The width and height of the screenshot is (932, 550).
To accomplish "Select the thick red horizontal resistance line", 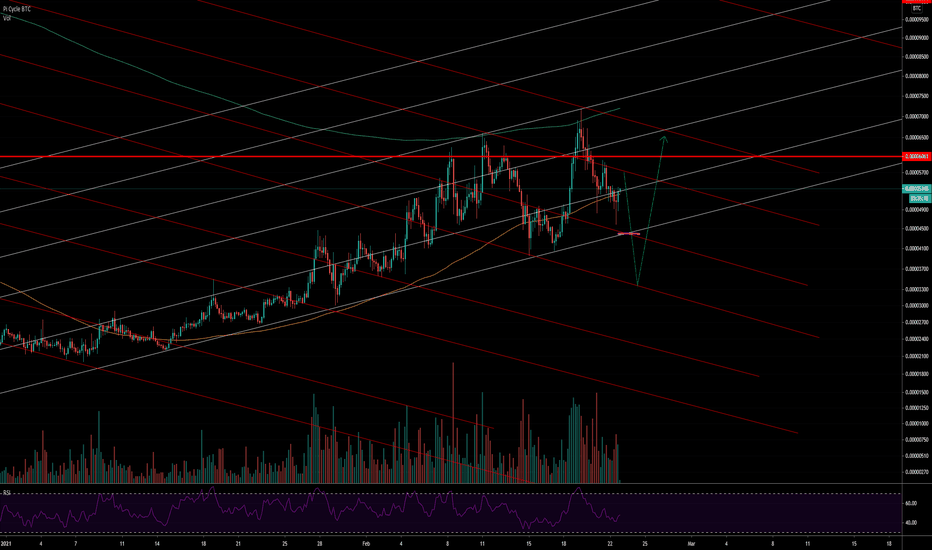I will point(452,157).
